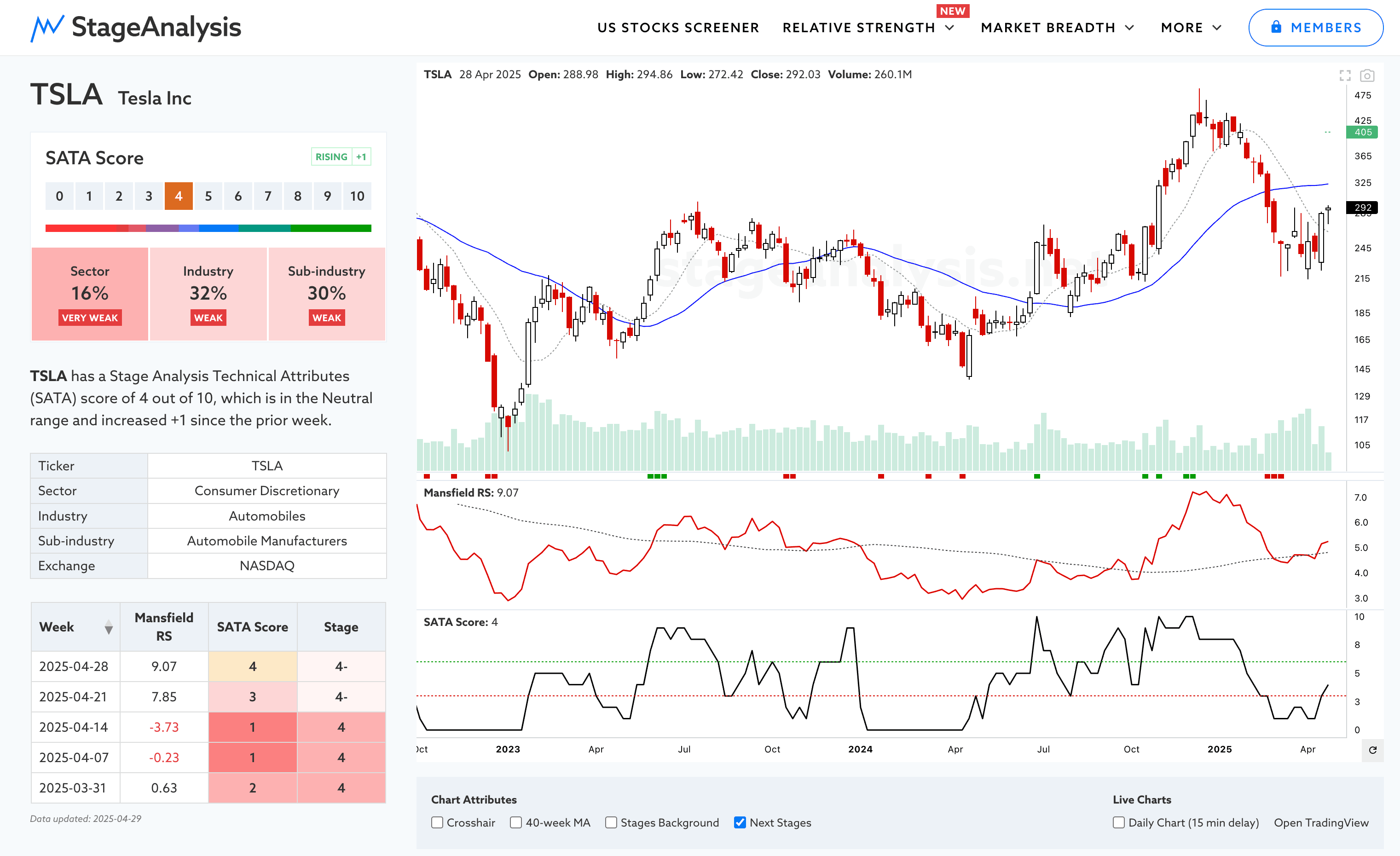Image resolution: width=1400 pixels, height=856 pixels.
Task: Open TradingView link
Action: tap(1321, 822)
